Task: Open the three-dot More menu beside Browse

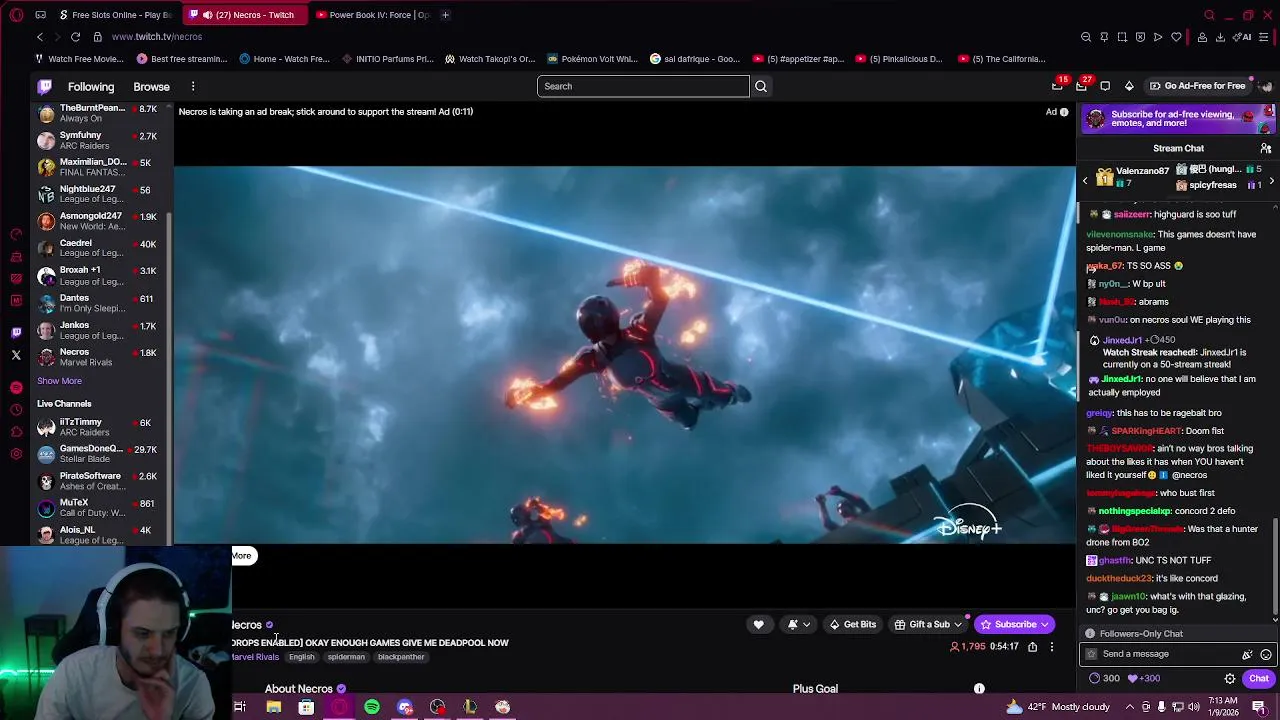Action: tap(193, 87)
